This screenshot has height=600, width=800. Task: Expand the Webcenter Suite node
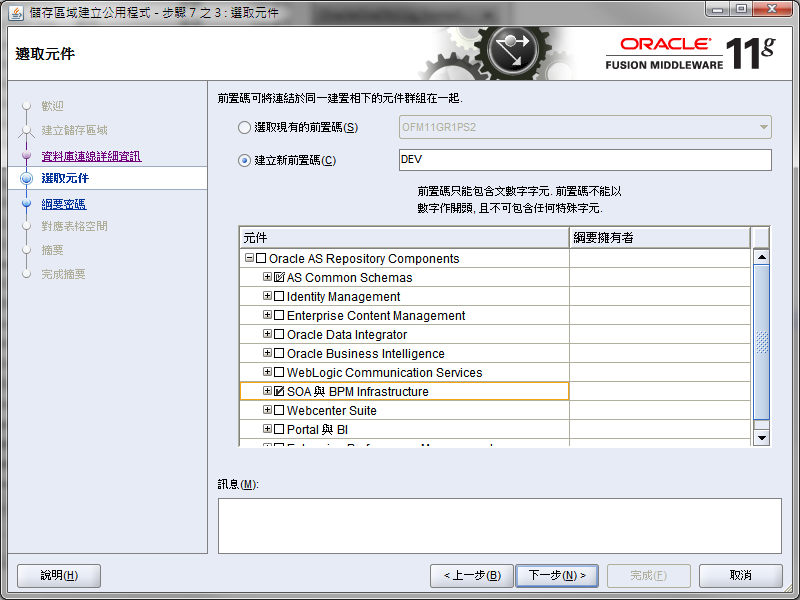267,410
